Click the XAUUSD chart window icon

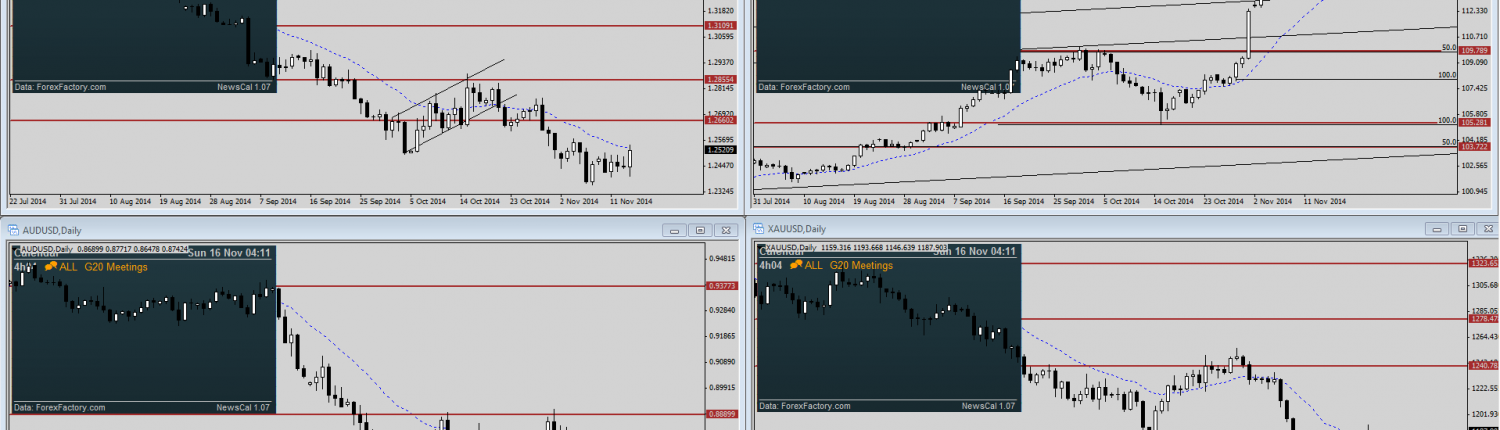(x=759, y=229)
